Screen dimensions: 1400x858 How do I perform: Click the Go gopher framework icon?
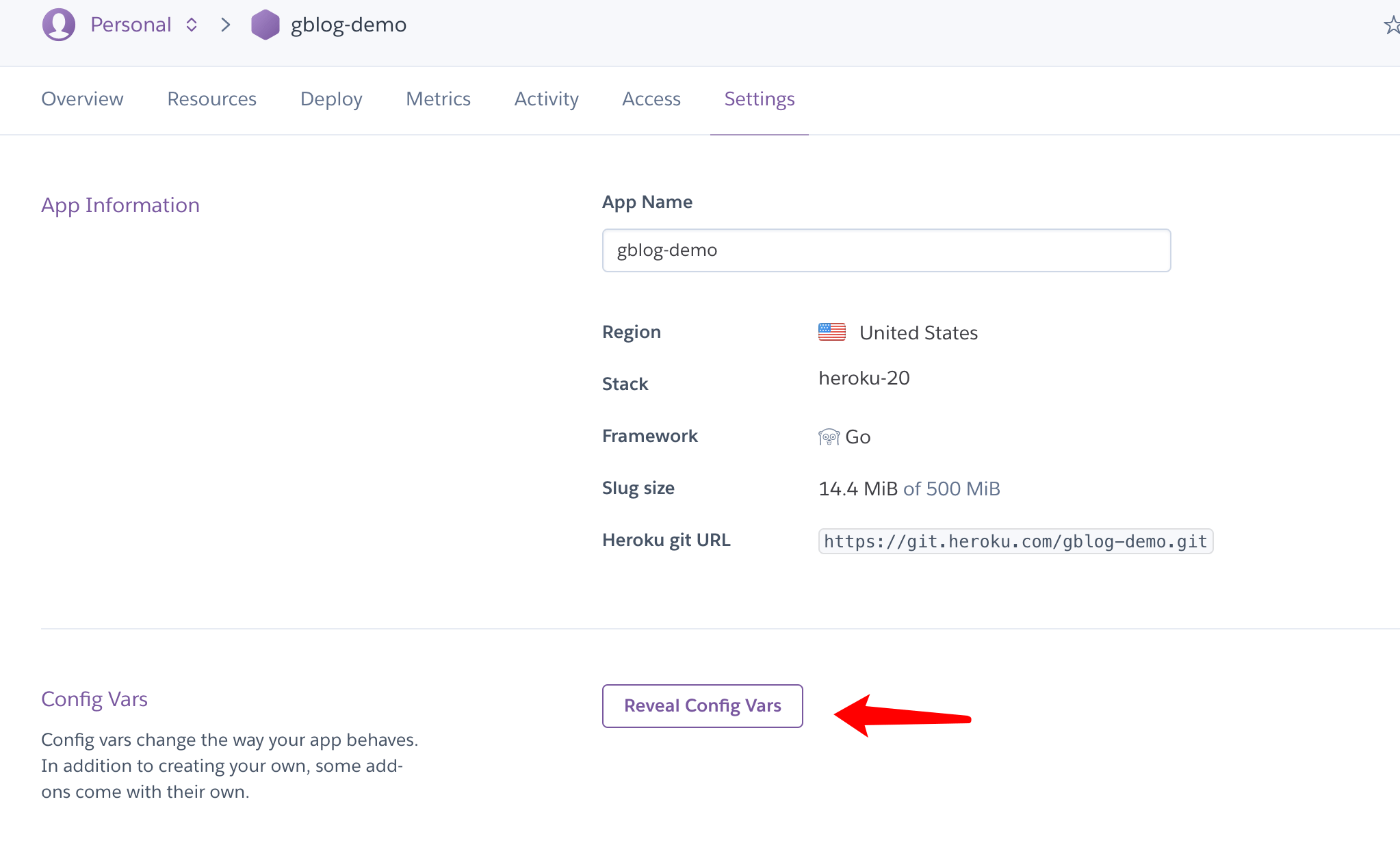[x=829, y=437]
